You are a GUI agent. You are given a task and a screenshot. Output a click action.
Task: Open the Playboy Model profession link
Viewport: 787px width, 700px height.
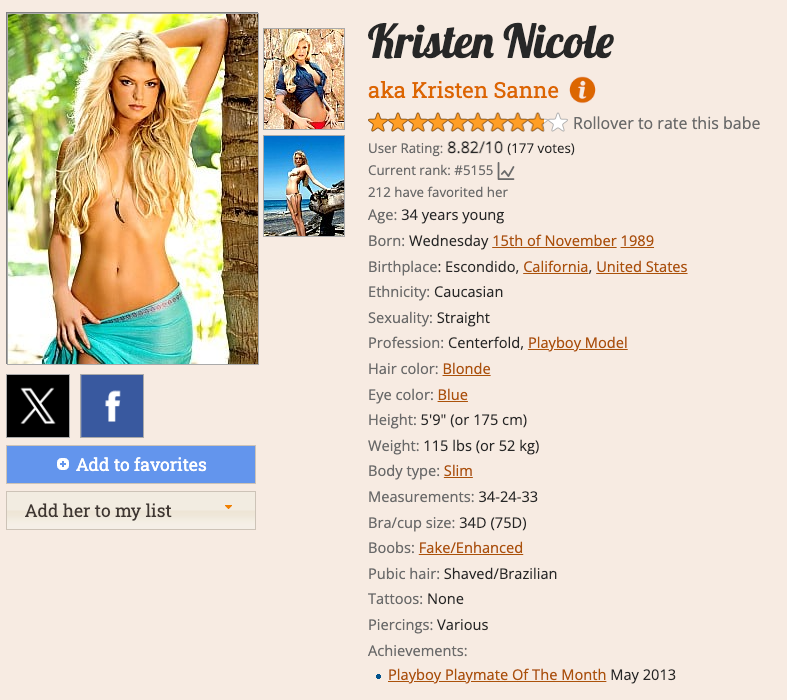578,343
